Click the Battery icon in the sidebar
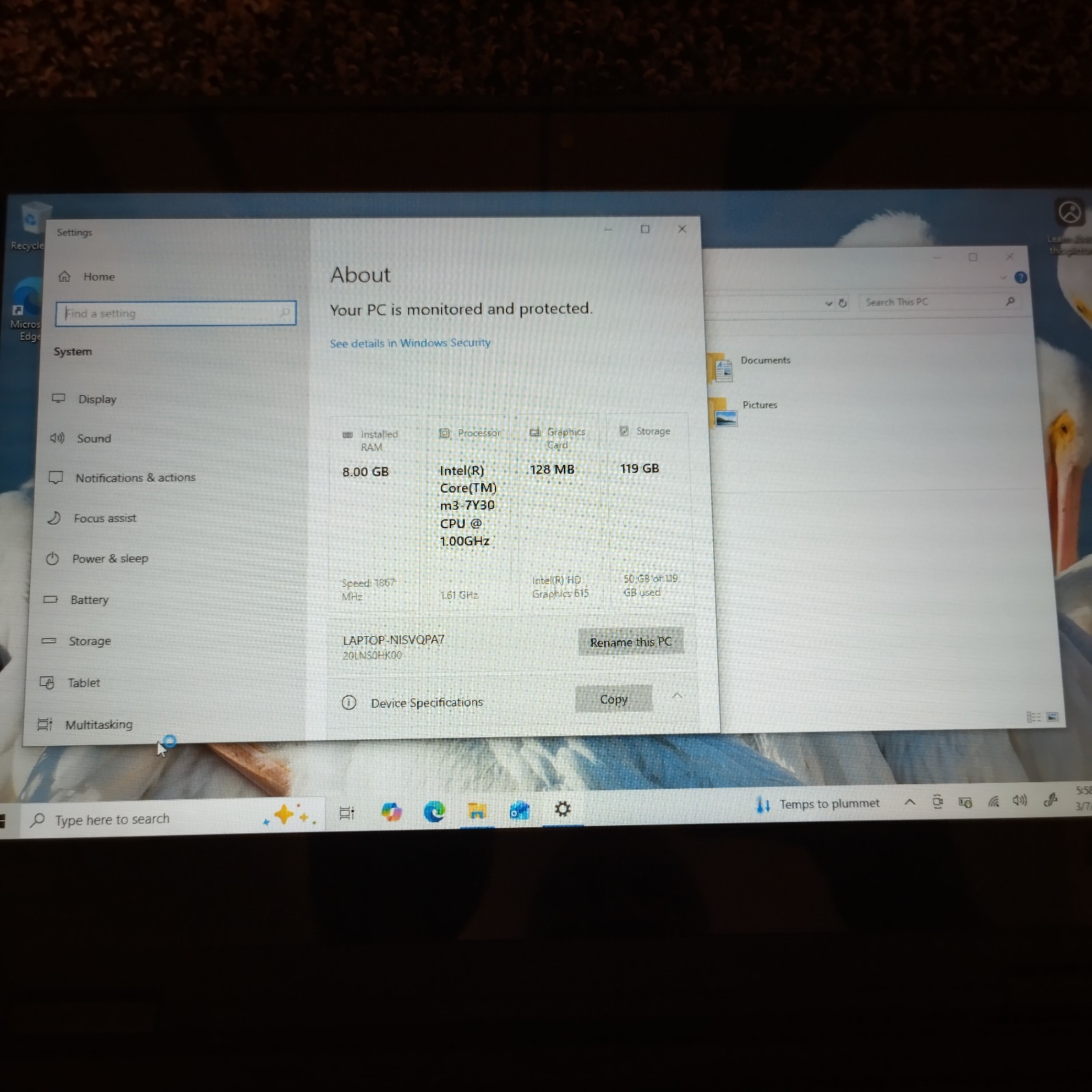The width and height of the screenshot is (1092, 1092). pos(51,599)
